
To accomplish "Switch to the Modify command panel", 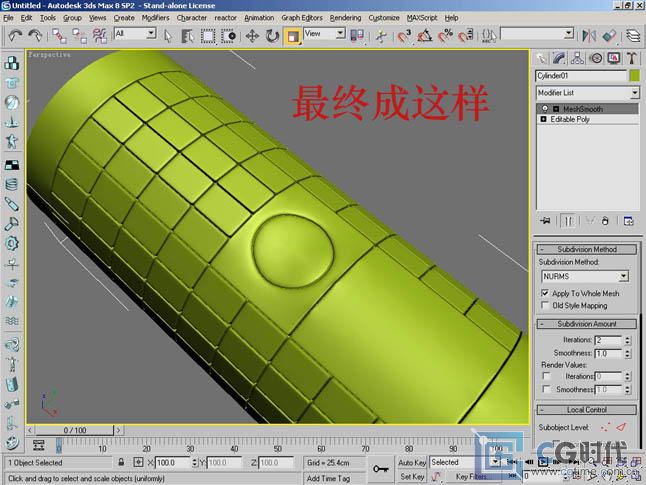I will click(x=559, y=59).
